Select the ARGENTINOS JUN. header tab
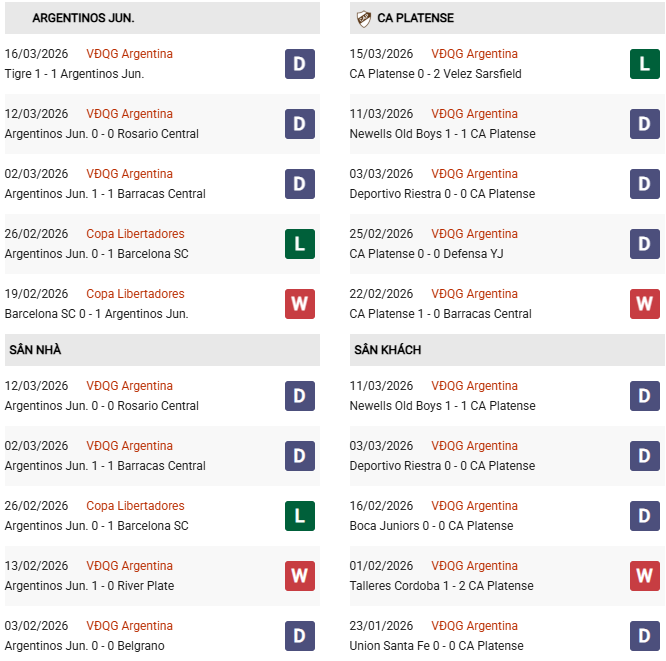Screen dimensions: 666x661 [x=84, y=18]
